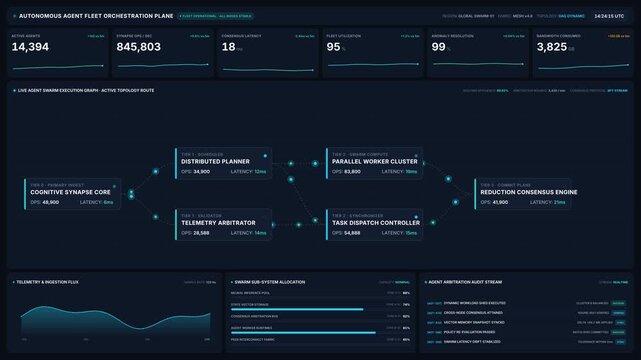Image resolution: width=641 pixels, height=360 pixels.
Task: Open the Vector Memory Snapshot Synced audit entry
Action: [x=526, y=322]
